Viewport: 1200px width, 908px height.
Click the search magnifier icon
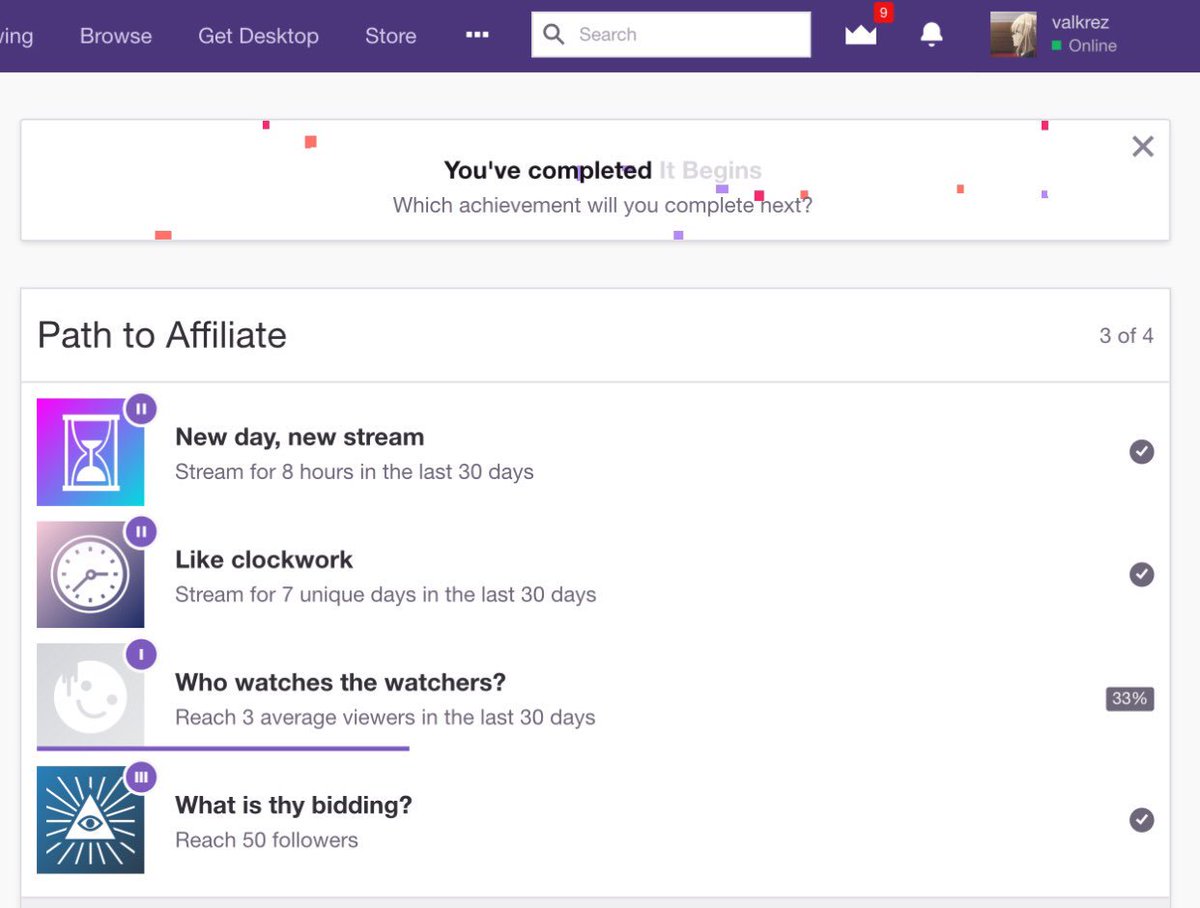[554, 35]
